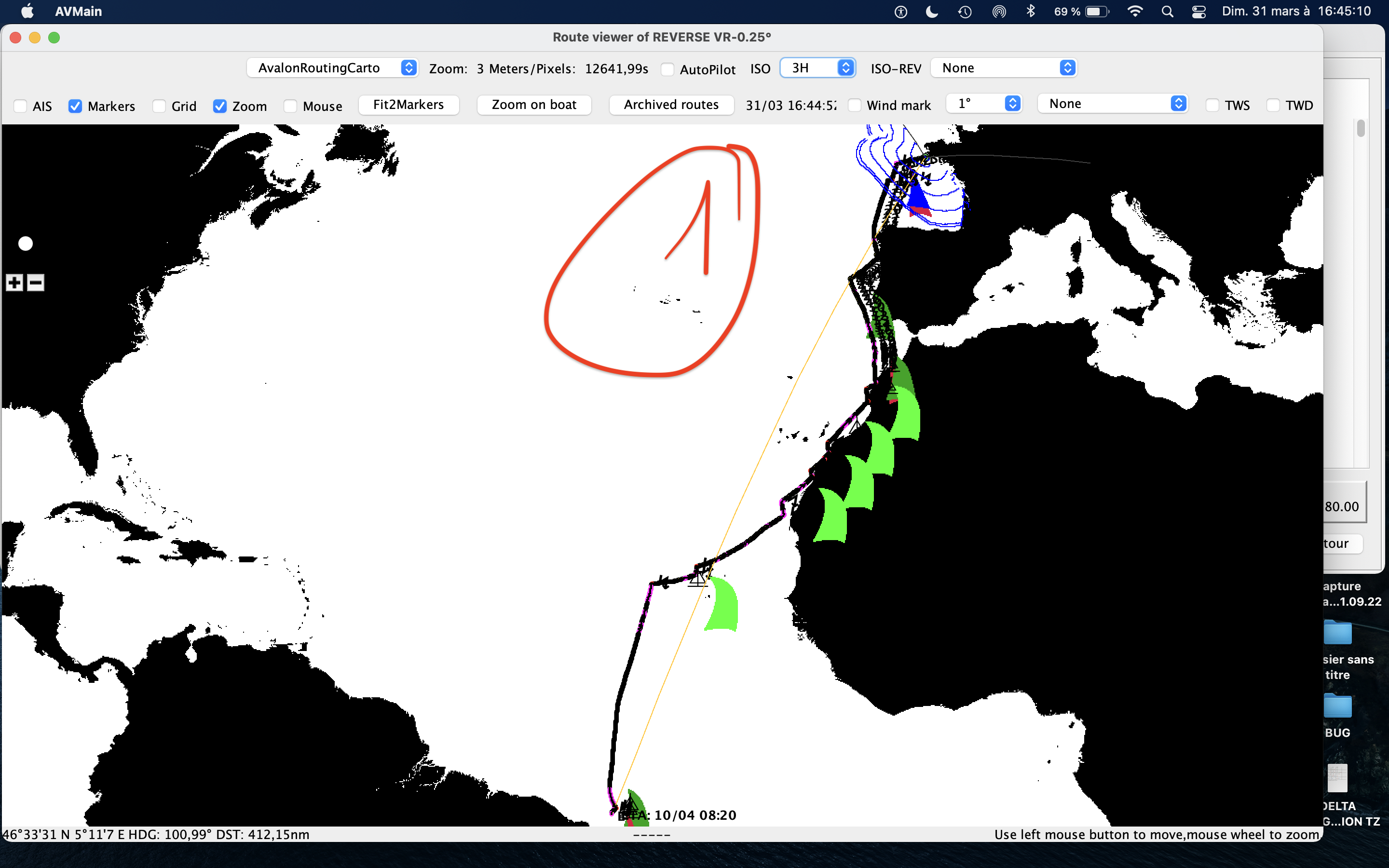Click the Time Machine menu bar icon

coord(964,12)
